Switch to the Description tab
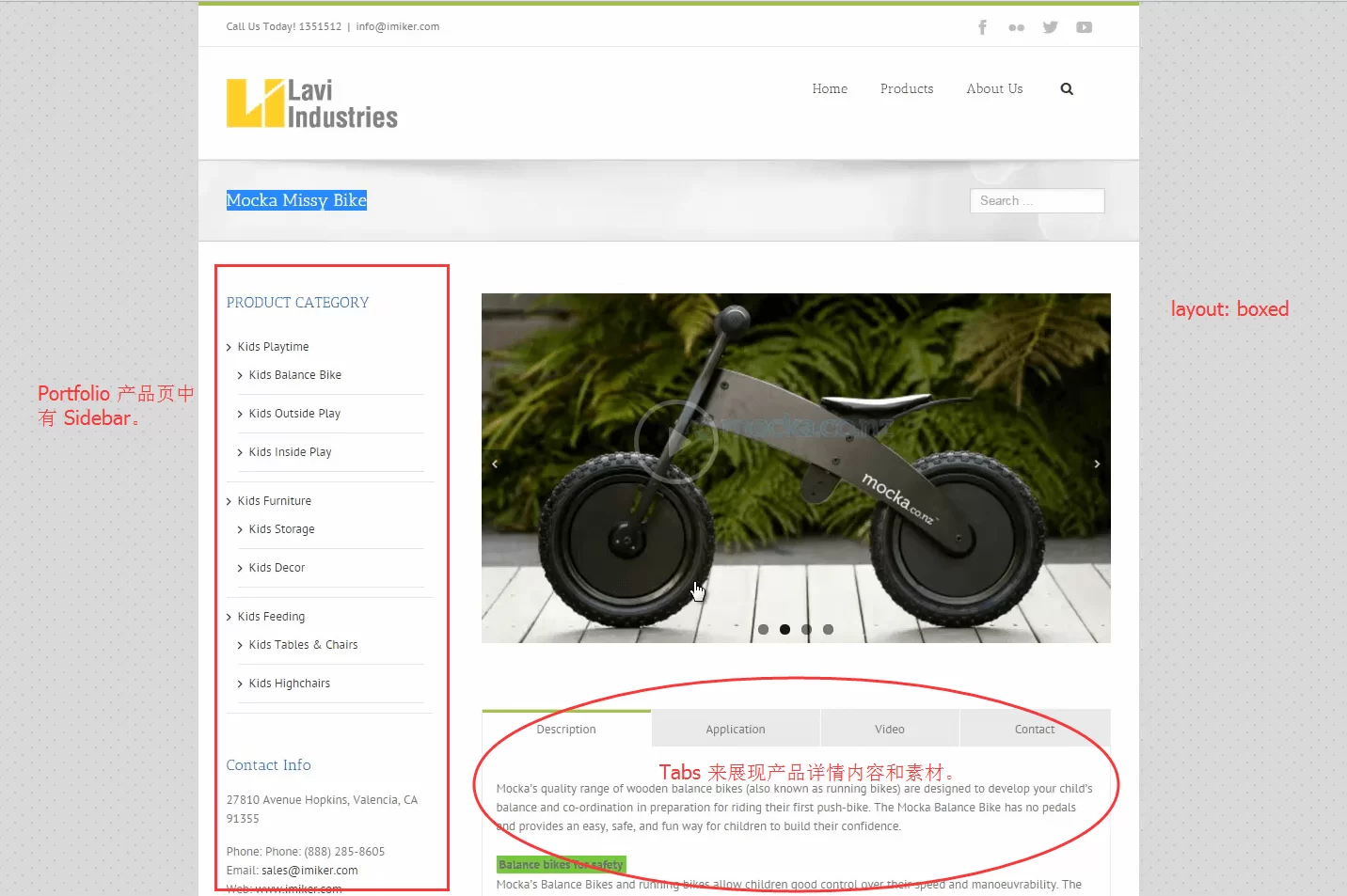 click(x=566, y=729)
